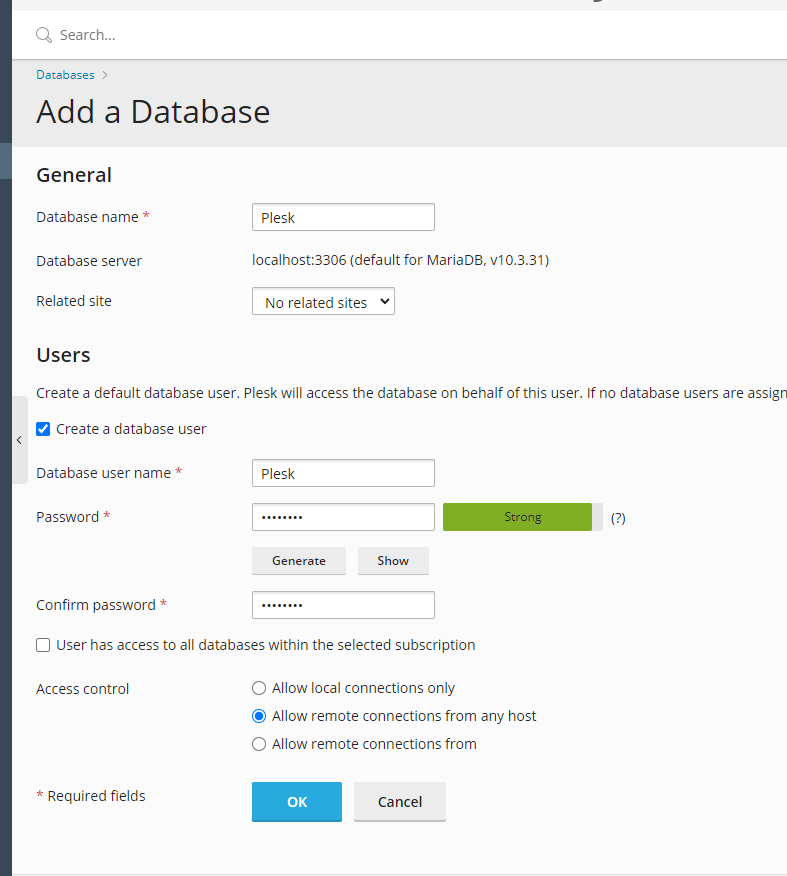Focus the Database user name field
The width and height of the screenshot is (787, 876).
click(x=343, y=472)
